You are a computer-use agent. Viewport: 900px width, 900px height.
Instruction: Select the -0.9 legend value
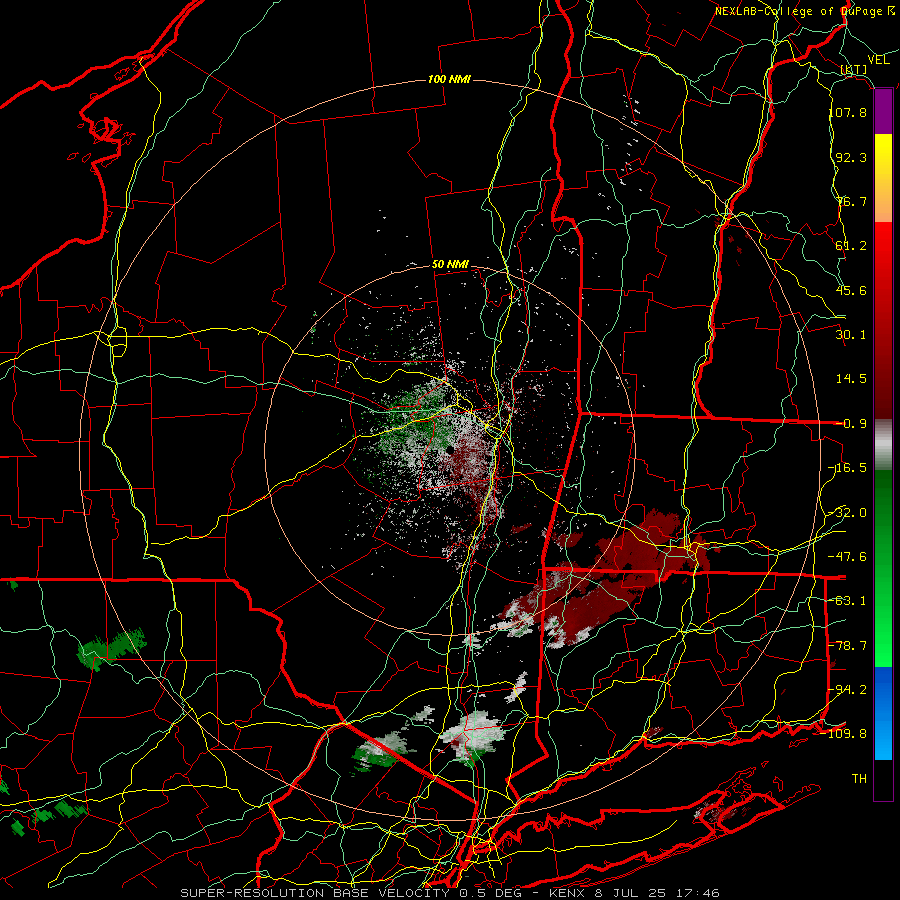[851, 424]
